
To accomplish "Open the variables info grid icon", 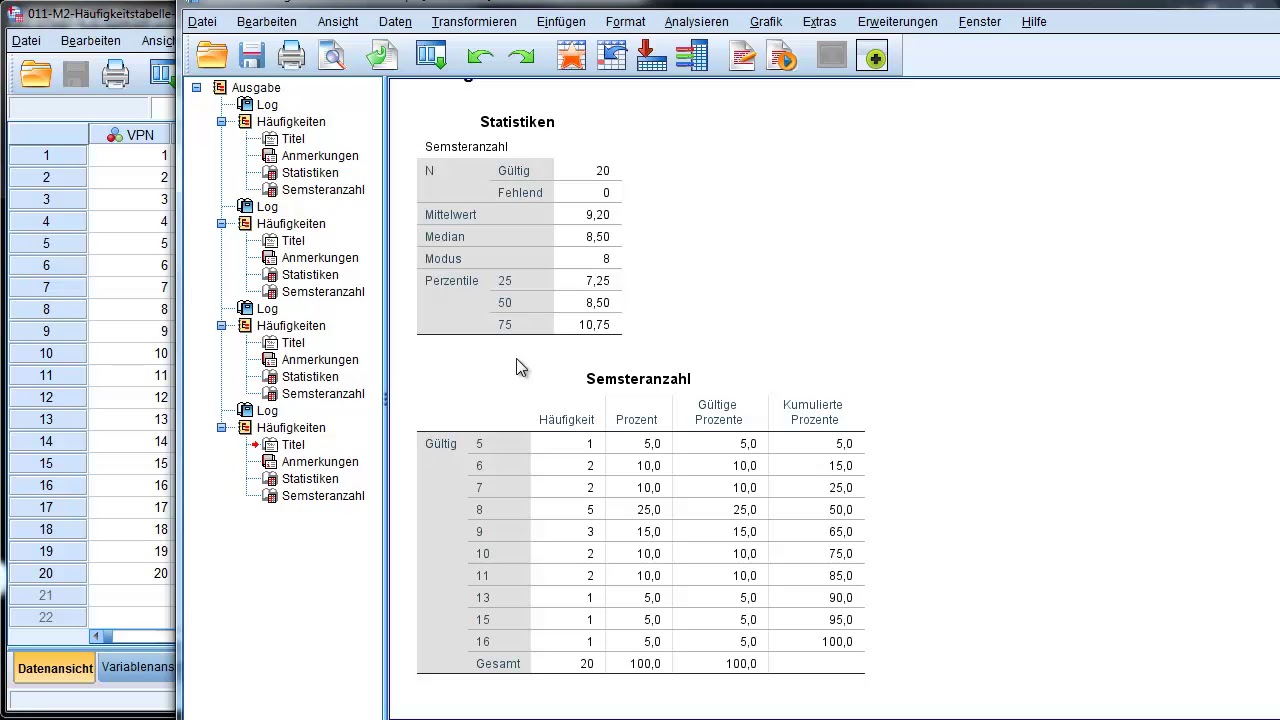I will pos(691,56).
